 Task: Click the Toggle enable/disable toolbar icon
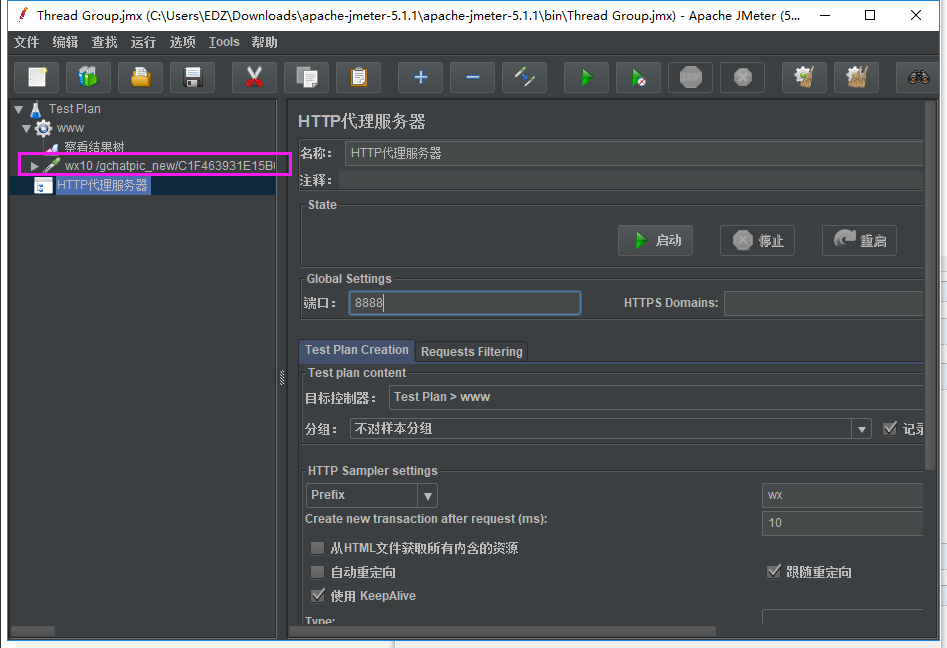[x=524, y=77]
